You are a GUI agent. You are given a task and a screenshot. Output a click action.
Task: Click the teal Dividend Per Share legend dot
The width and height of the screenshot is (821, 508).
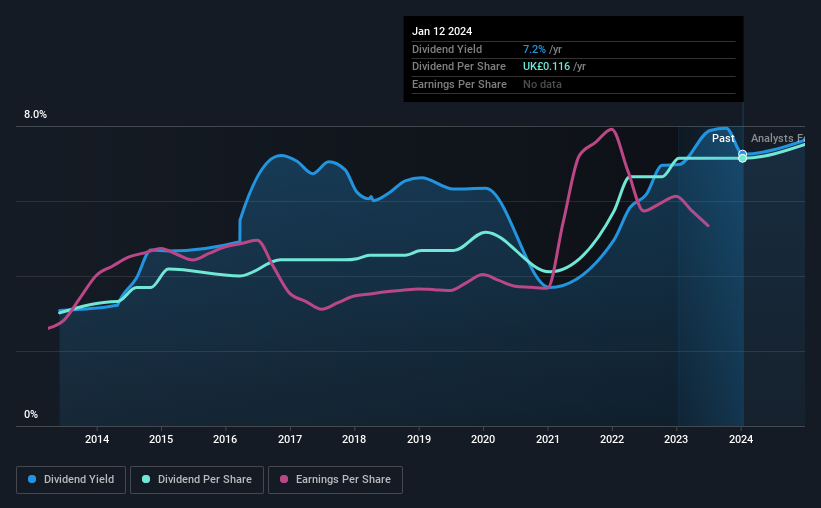[x=146, y=479]
